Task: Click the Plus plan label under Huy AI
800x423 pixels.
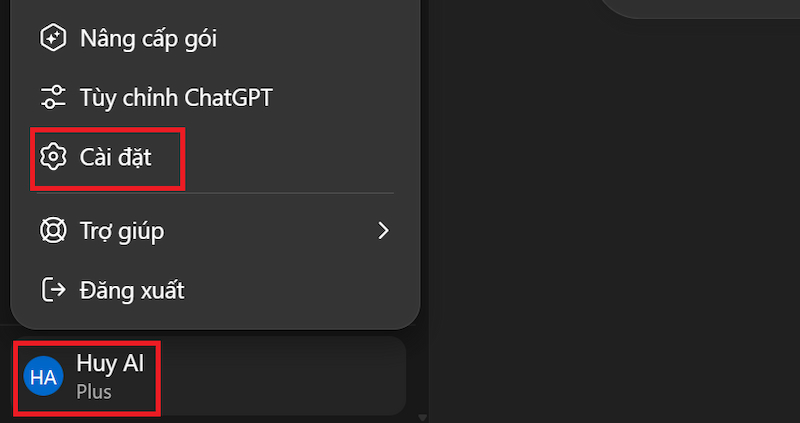Action: pos(94,392)
